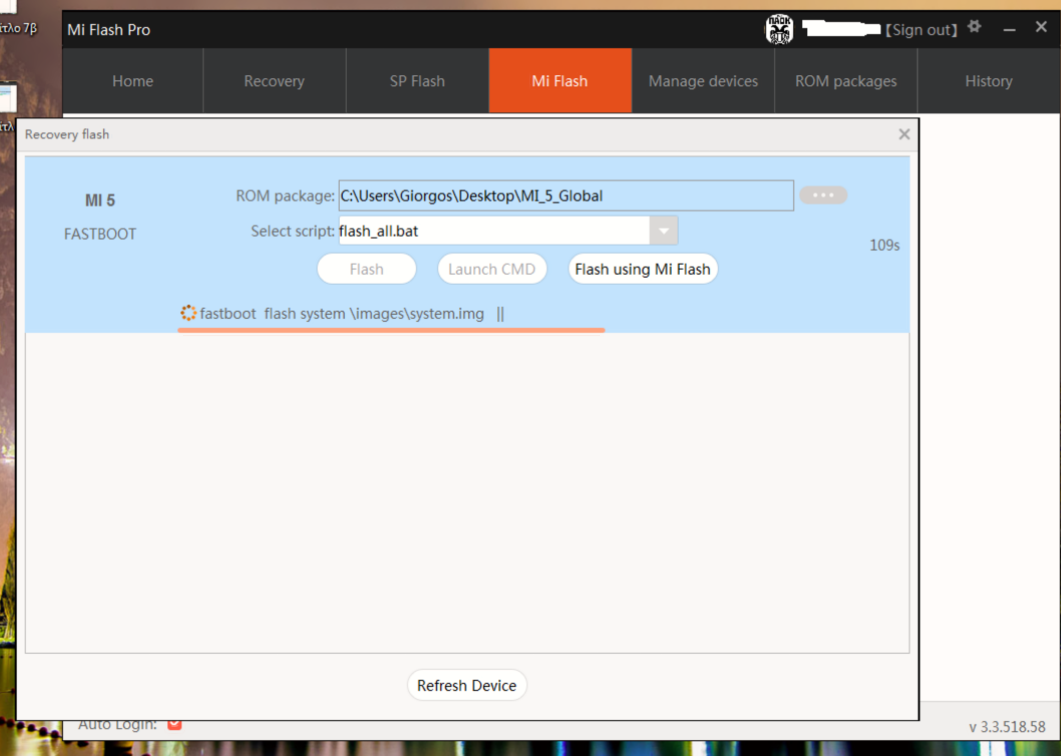
Task: Click the fastboot flash system command text
Action: pyautogui.click(x=342, y=313)
